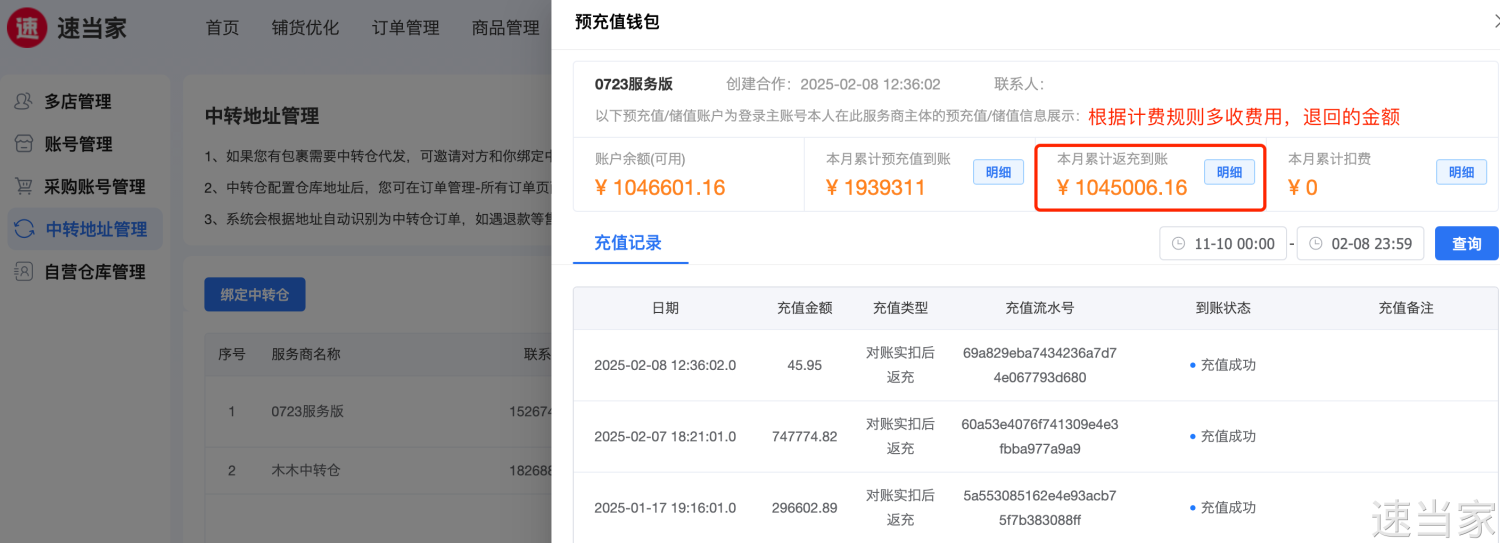Open 明细 for 本月累计预充值到账
The image size is (1500, 543).
tap(998, 172)
